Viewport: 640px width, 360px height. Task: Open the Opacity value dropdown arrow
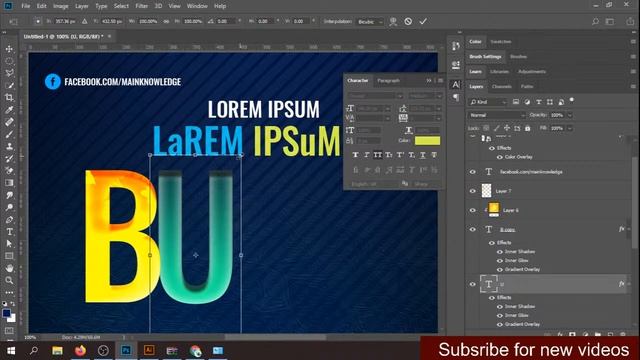tap(570, 115)
